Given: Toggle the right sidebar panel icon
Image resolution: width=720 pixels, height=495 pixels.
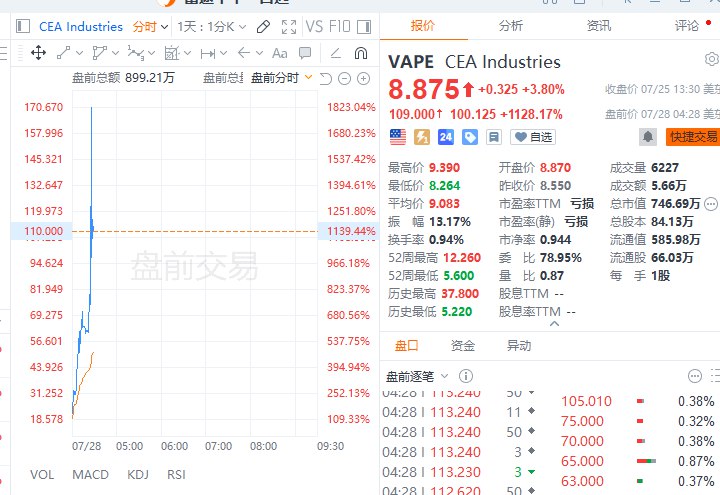Looking at the screenshot, I should 364,27.
